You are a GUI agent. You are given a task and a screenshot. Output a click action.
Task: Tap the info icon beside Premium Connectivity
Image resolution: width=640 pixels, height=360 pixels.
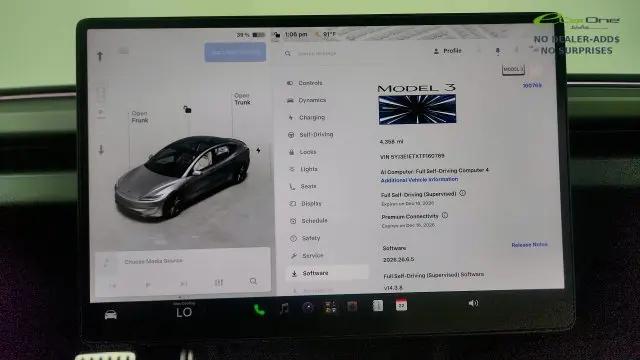[445, 215]
